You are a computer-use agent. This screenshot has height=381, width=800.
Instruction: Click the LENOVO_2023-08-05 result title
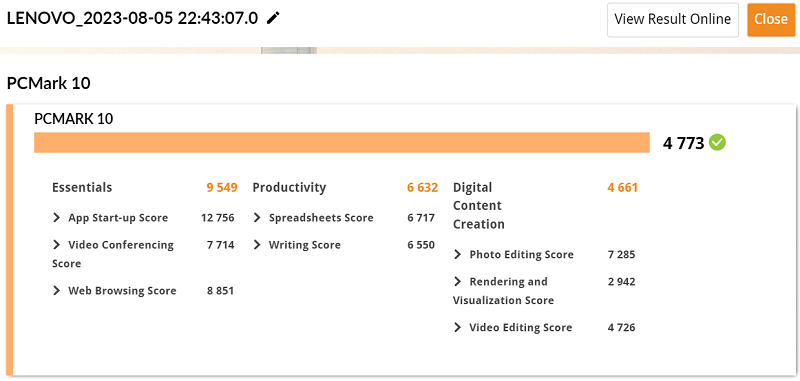133,18
